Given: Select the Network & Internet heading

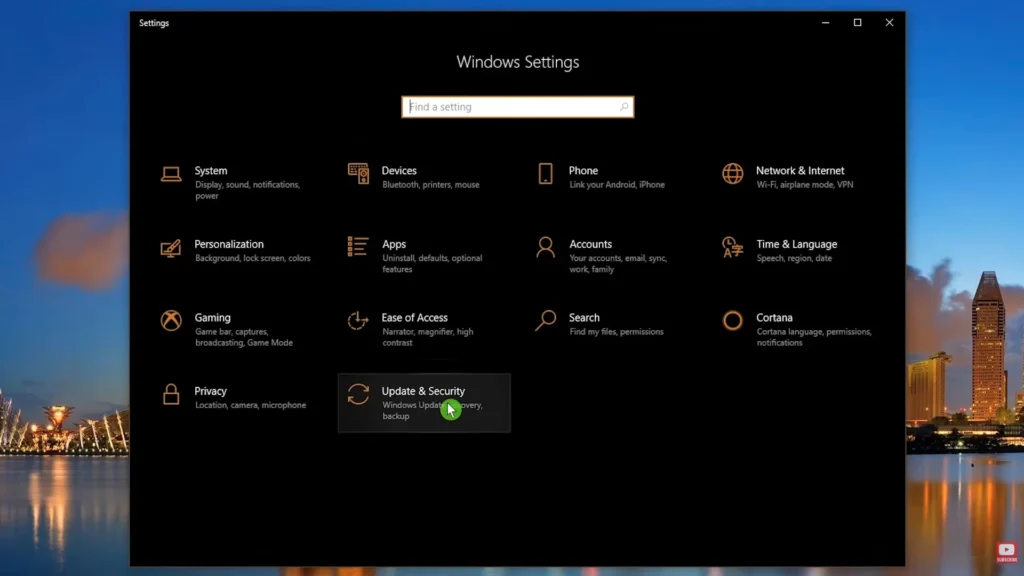Looking at the screenshot, I should pos(800,170).
